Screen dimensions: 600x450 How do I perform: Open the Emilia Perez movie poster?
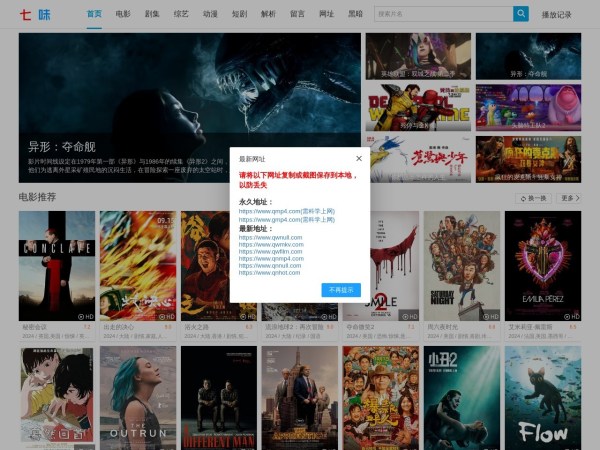point(542,265)
